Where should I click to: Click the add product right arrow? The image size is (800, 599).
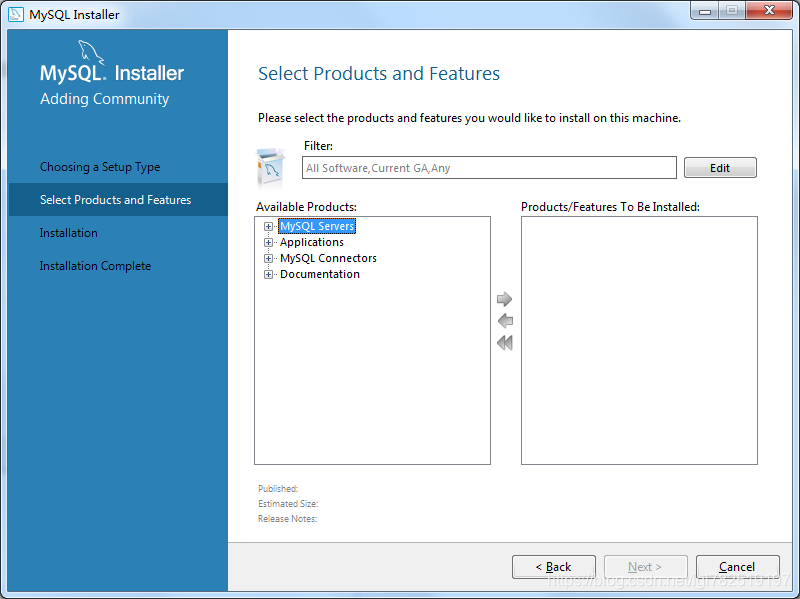[504, 299]
